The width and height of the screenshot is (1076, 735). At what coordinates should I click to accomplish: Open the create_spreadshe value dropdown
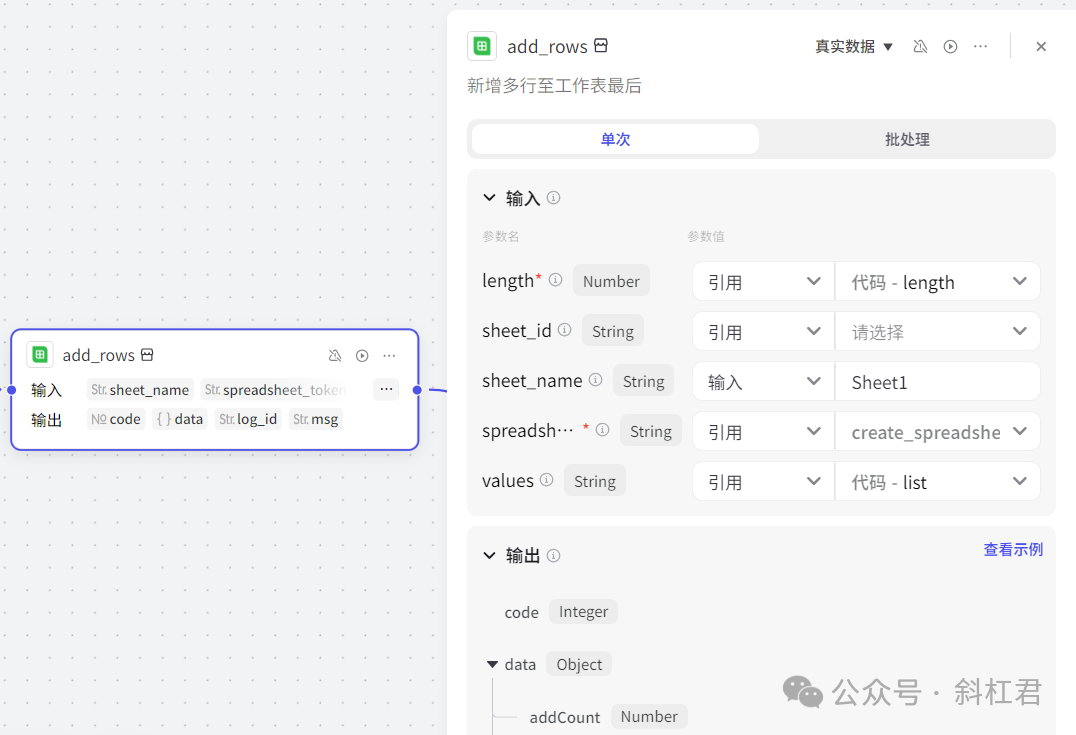[x=937, y=432]
